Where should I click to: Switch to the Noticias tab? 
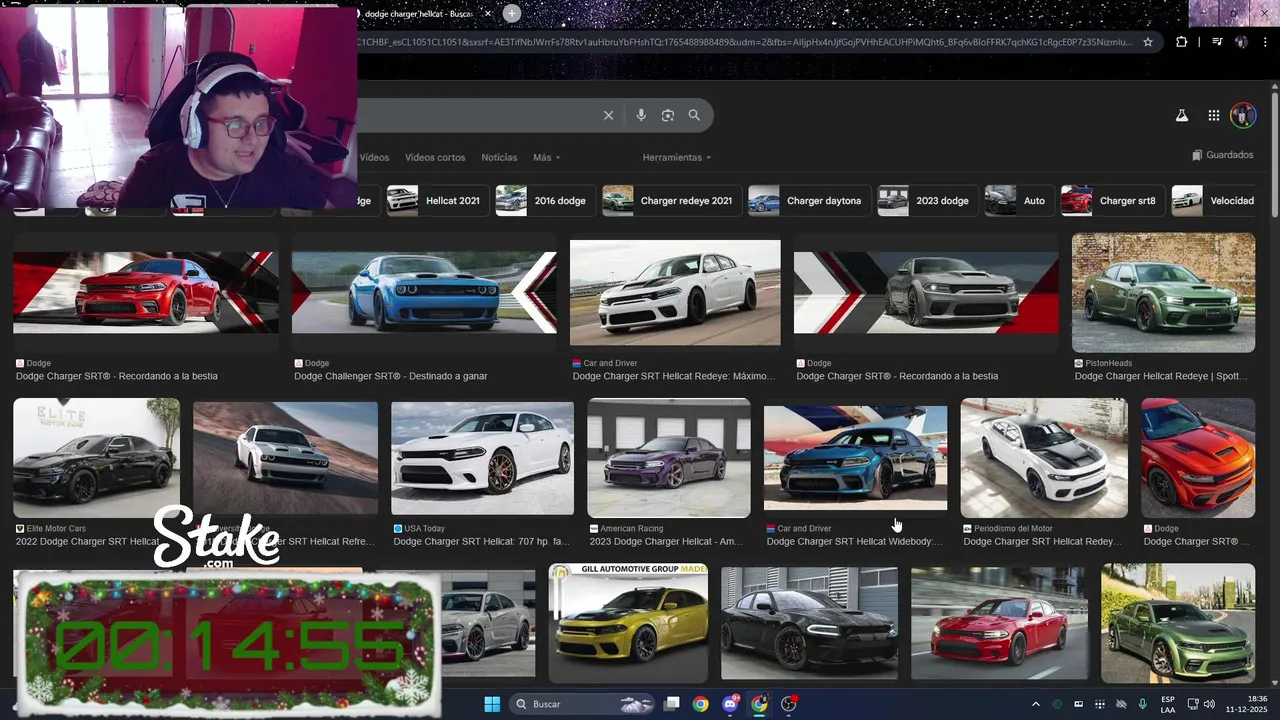point(499,157)
